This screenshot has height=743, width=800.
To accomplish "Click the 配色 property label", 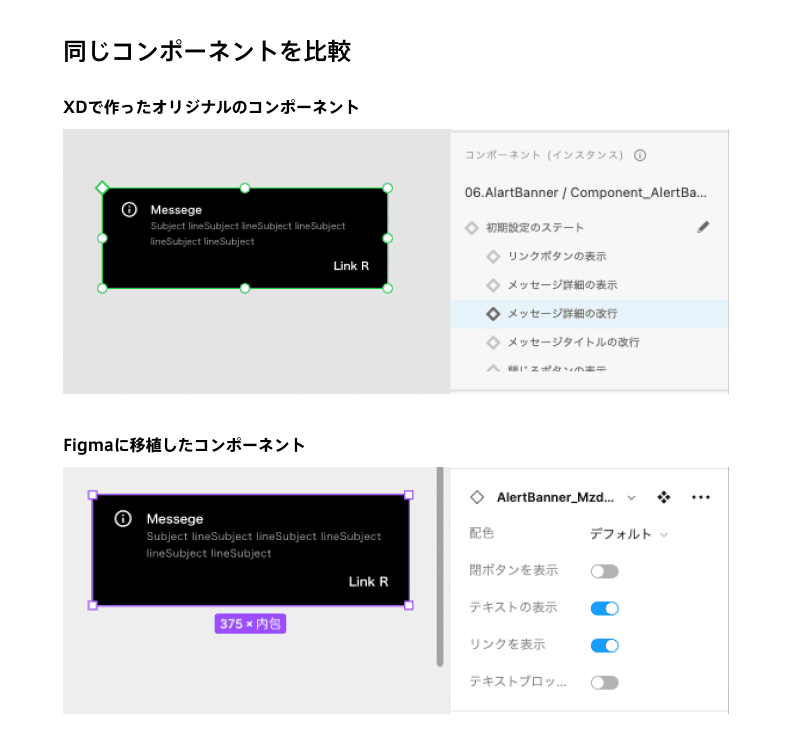I will click(x=481, y=533).
